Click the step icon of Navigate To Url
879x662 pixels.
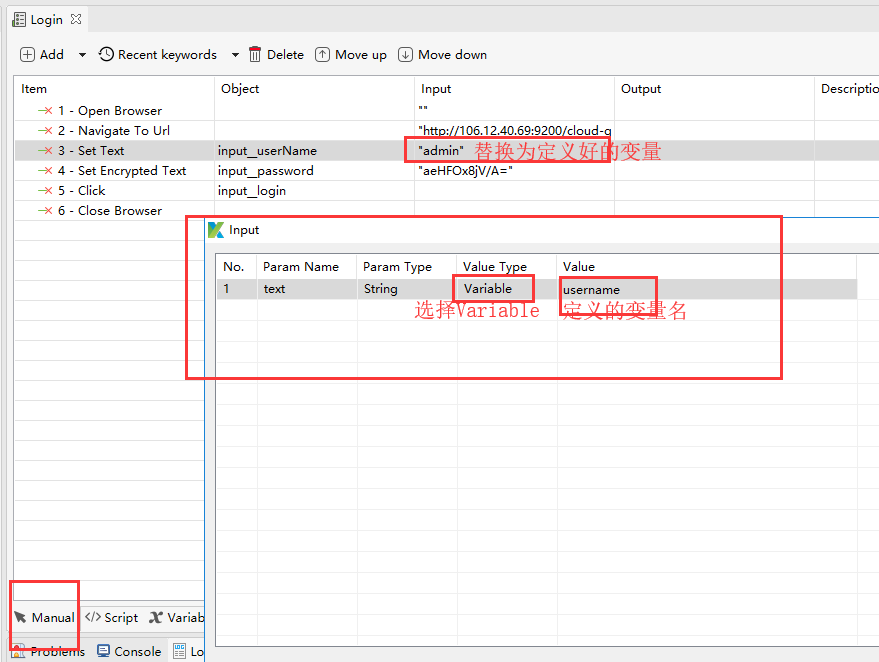coord(45,131)
